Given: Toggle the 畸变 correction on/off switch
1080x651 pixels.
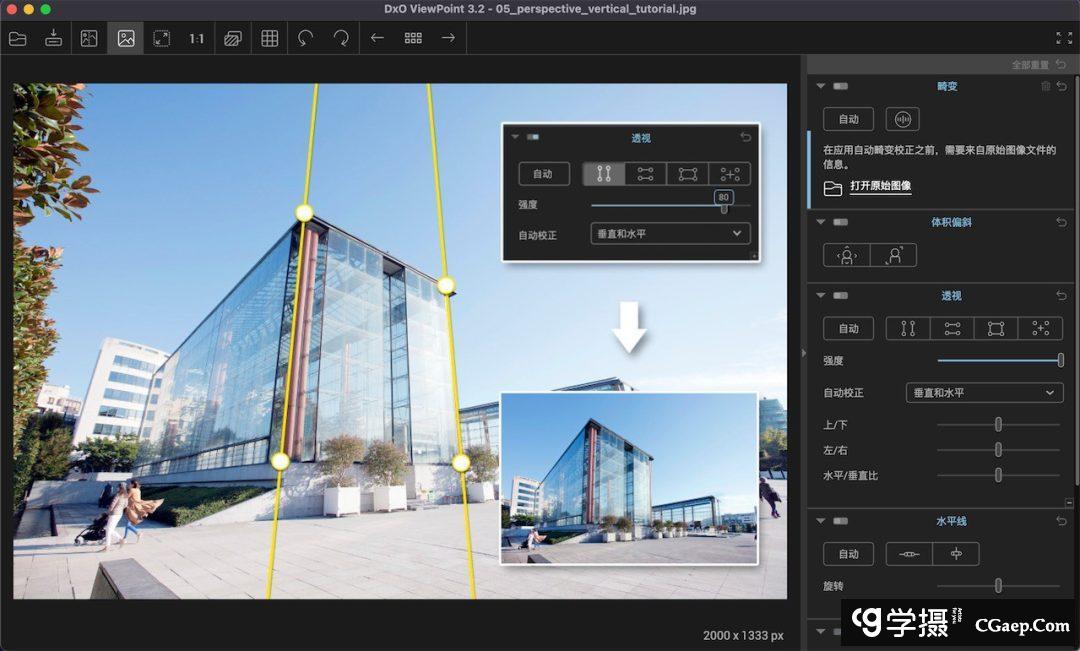Looking at the screenshot, I should pyautogui.click(x=840, y=87).
